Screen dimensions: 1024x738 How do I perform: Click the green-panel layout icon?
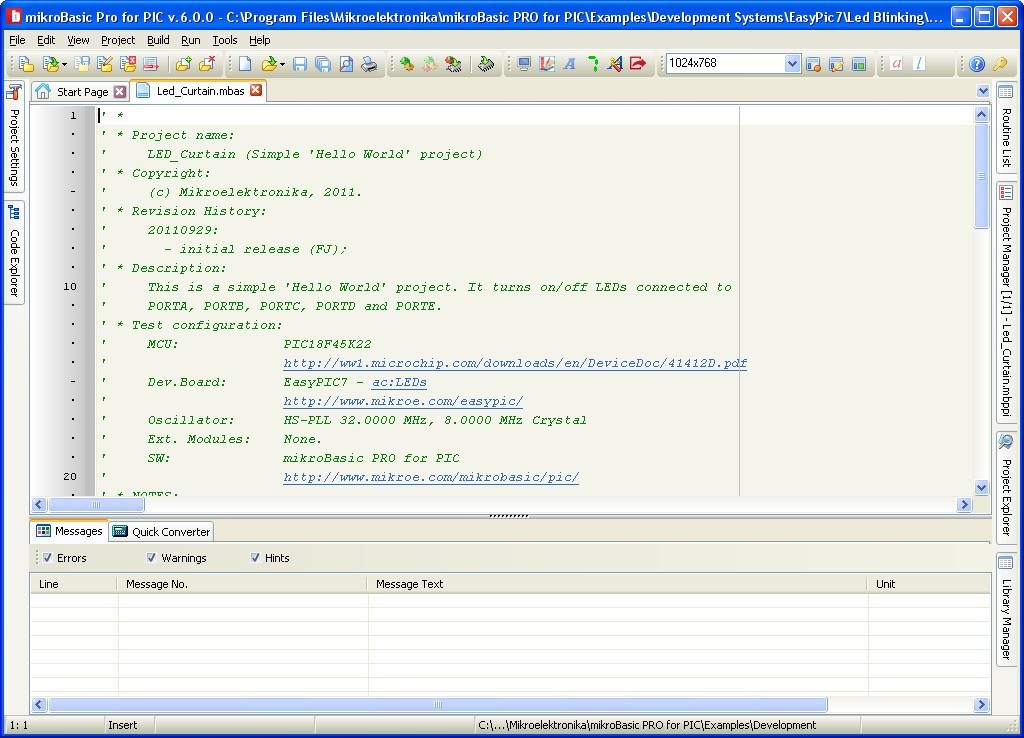click(859, 63)
